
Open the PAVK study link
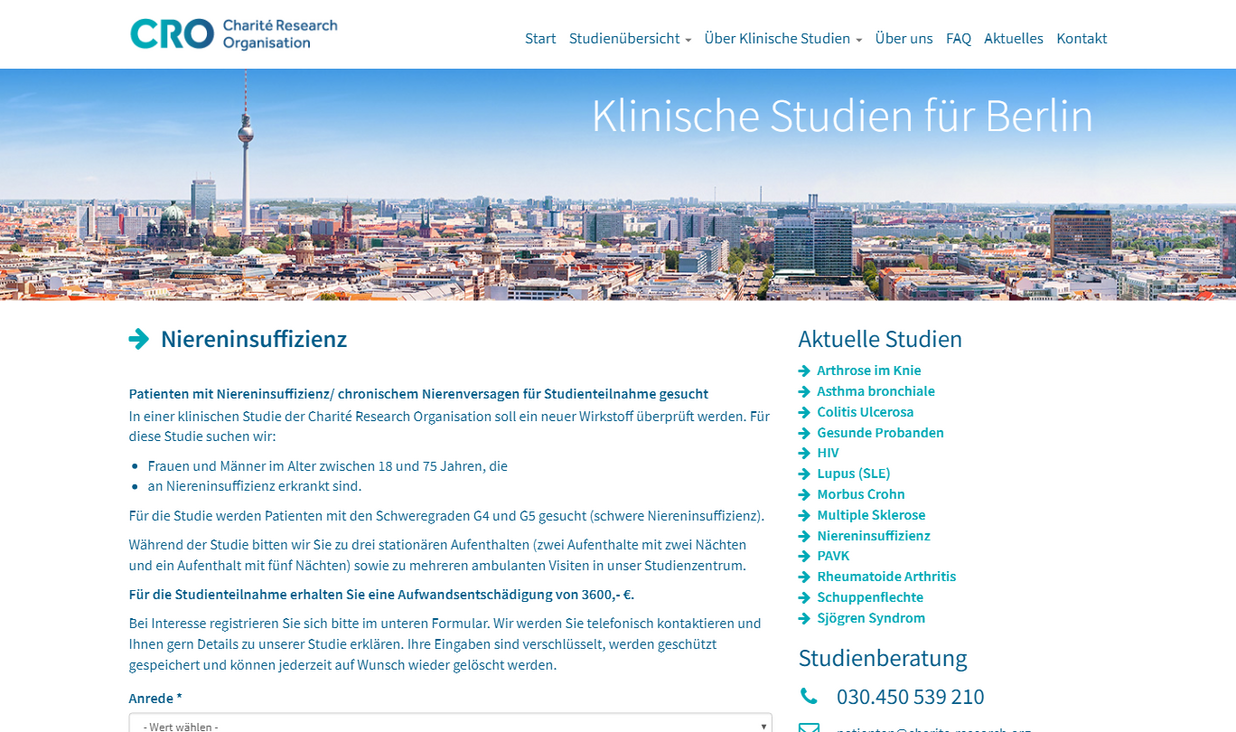[833, 556]
